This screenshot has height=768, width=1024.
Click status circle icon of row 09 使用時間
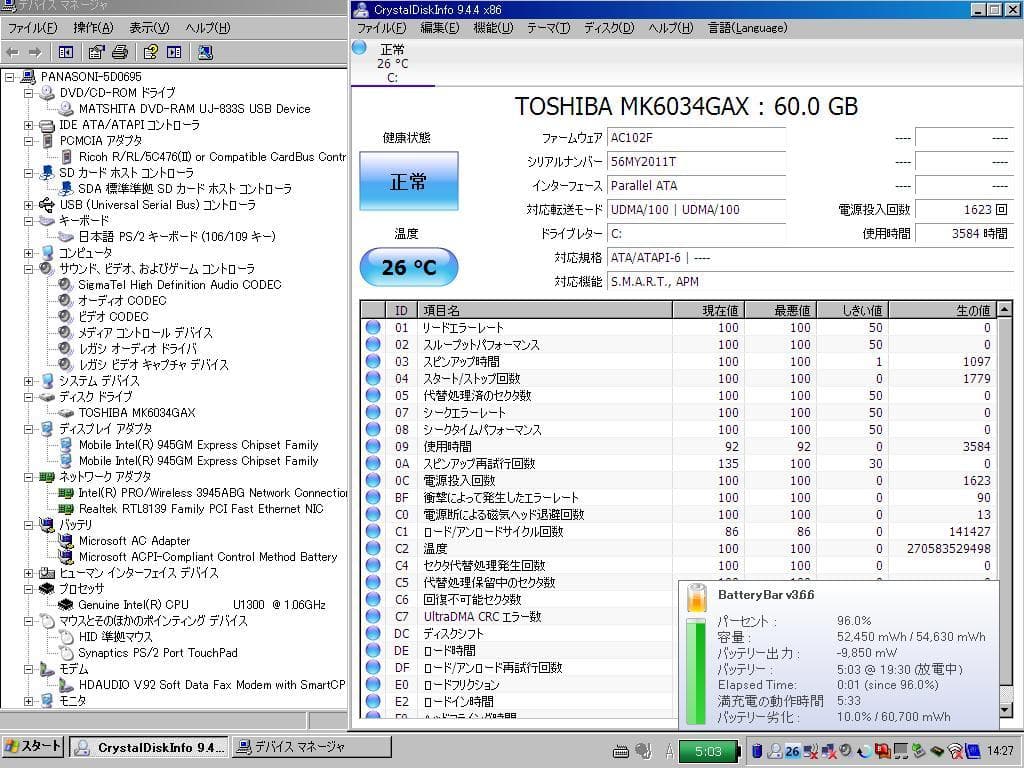coord(373,446)
